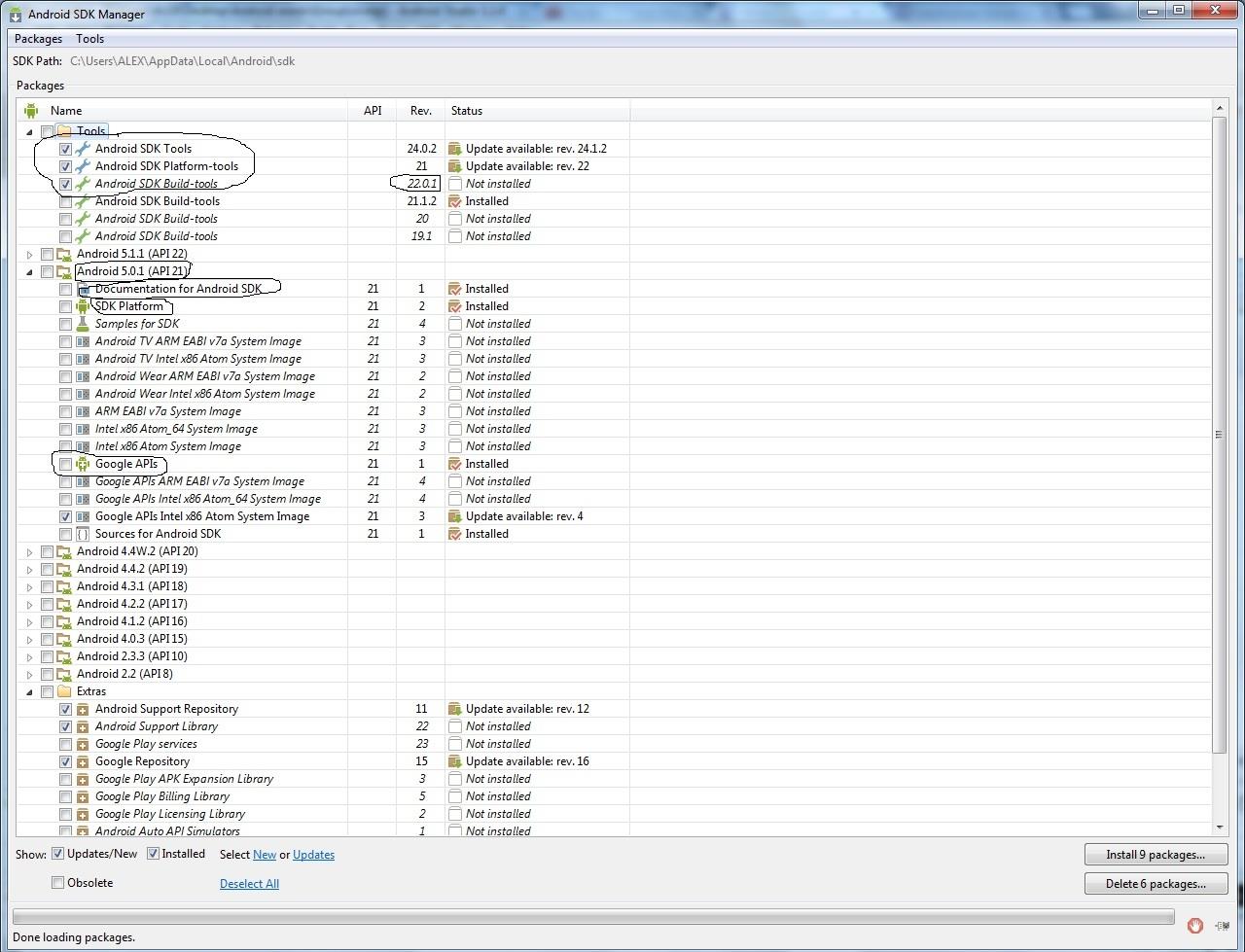Click the wrench icon beside Android SDK Tools

83,149
